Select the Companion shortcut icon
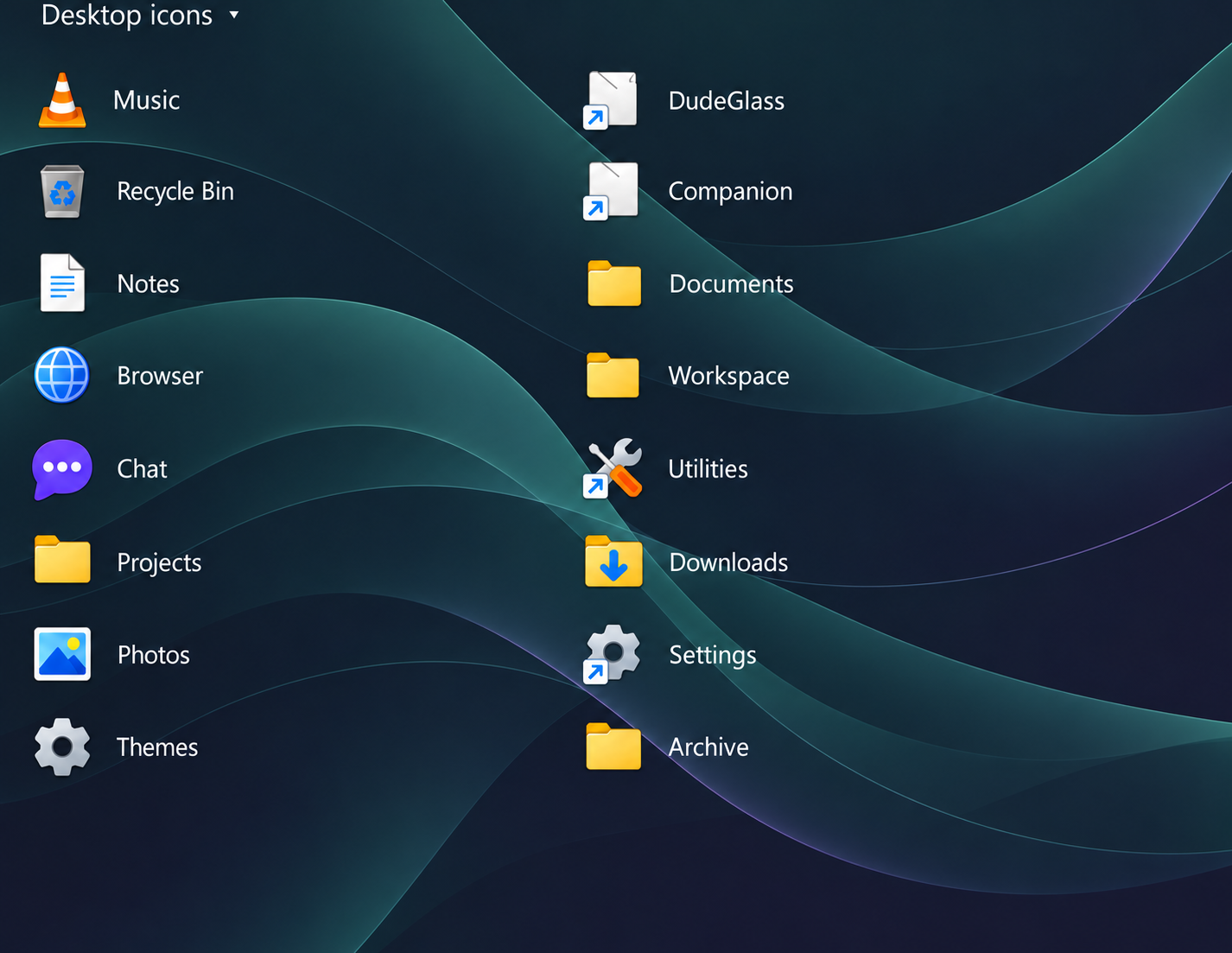This screenshot has height=953, width=1232. (612, 191)
